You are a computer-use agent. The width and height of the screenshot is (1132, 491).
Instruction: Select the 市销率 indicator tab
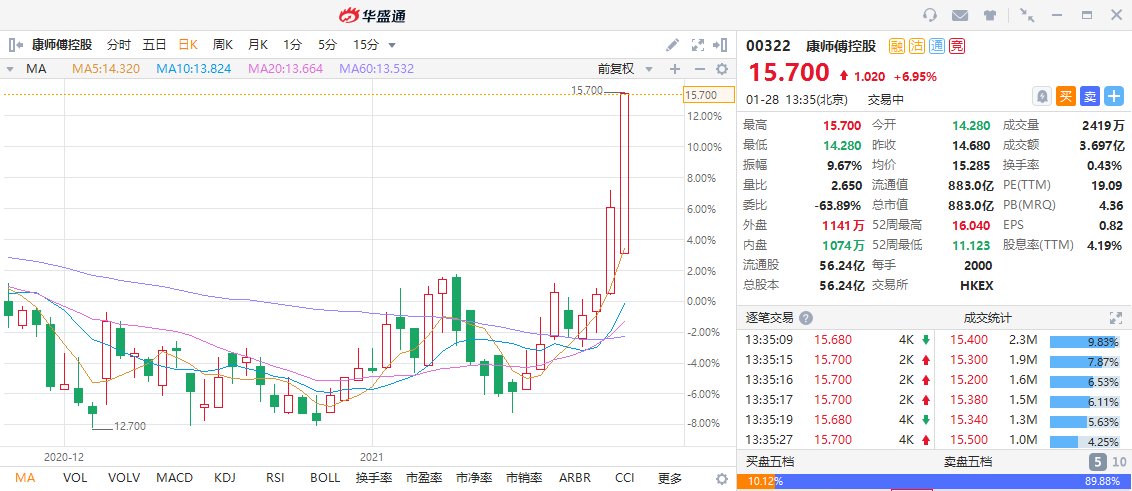(x=523, y=478)
